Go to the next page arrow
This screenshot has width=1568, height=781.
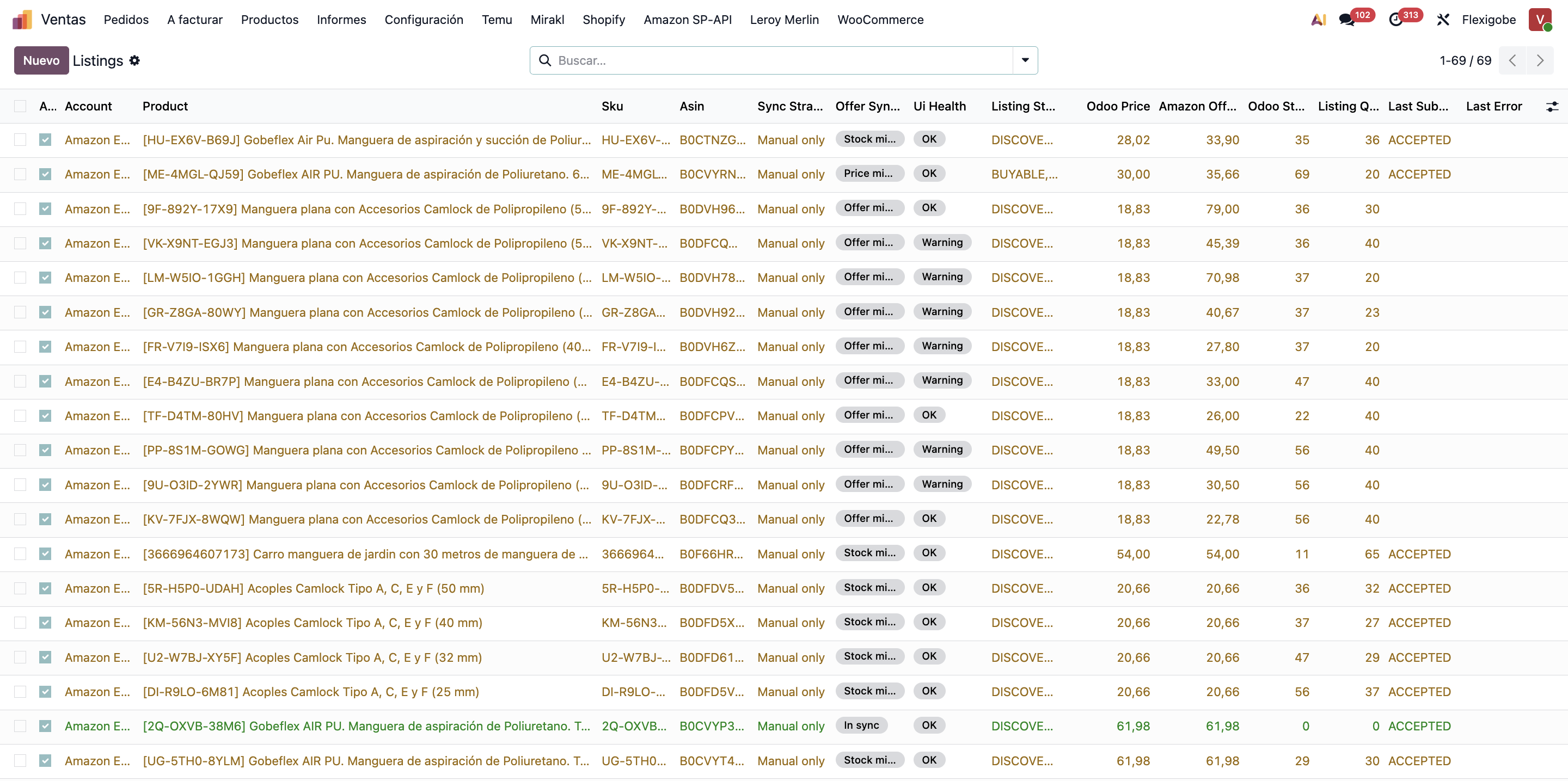pos(1540,60)
